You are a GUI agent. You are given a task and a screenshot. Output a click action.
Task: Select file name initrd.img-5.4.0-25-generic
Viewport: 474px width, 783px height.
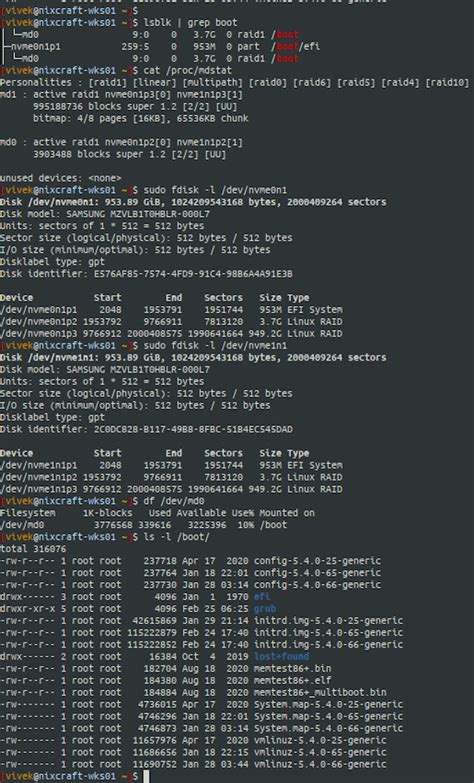(x=328, y=621)
